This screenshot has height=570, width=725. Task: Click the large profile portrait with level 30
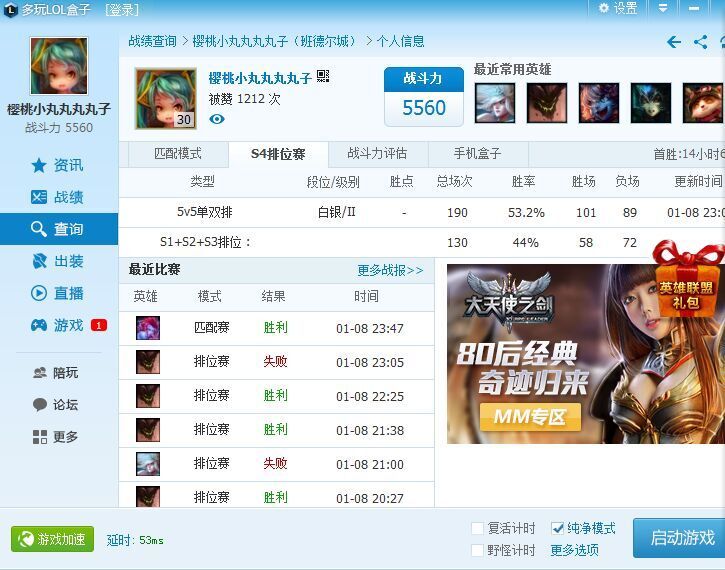coord(166,98)
